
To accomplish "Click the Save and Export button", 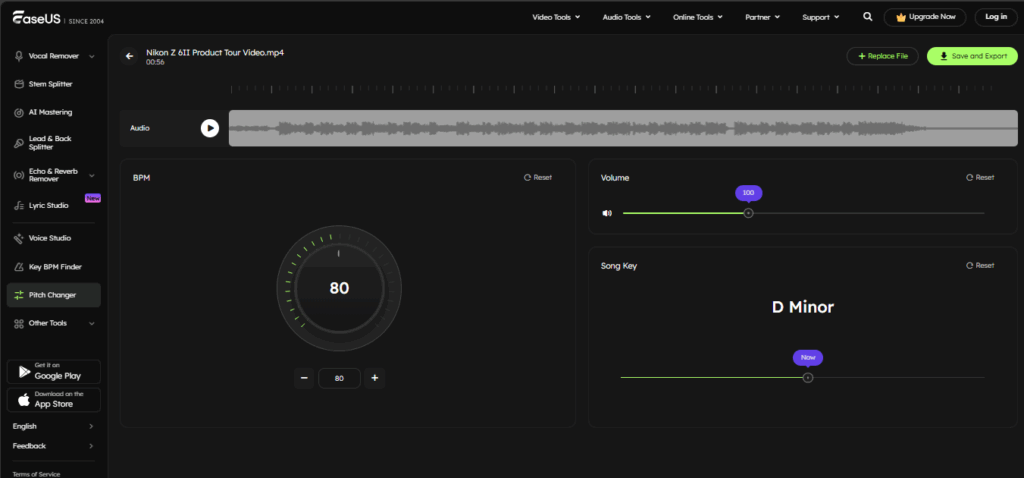I will click(973, 56).
